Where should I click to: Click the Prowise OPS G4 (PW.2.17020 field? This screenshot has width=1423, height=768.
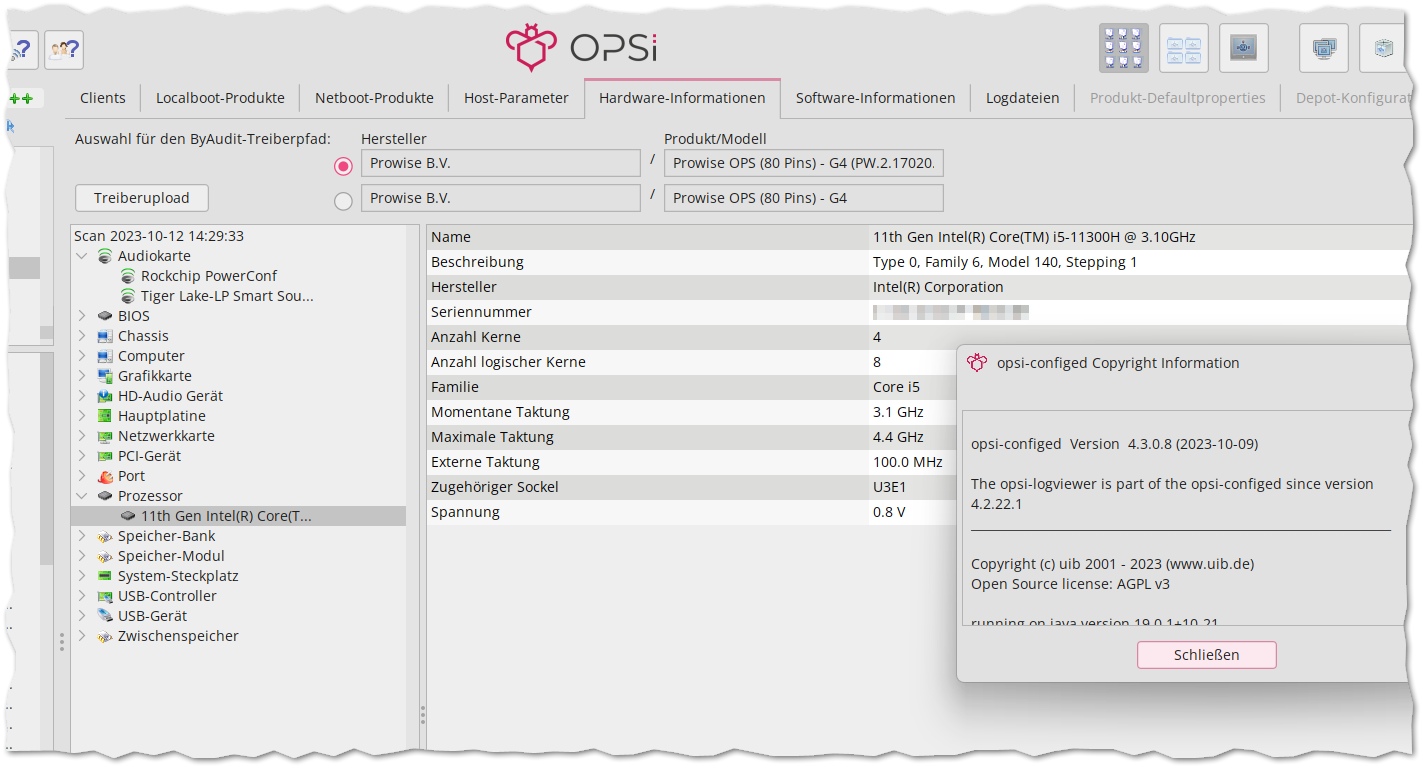804,163
